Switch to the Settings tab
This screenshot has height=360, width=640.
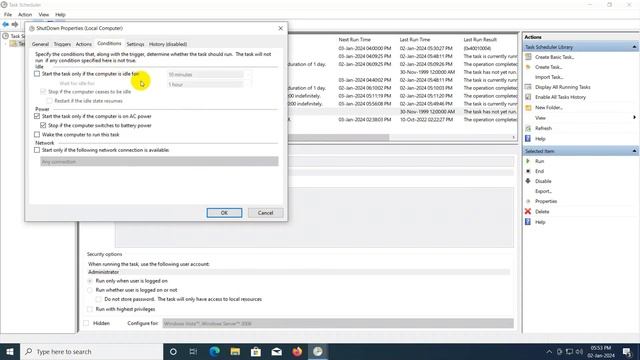click(x=135, y=44)
